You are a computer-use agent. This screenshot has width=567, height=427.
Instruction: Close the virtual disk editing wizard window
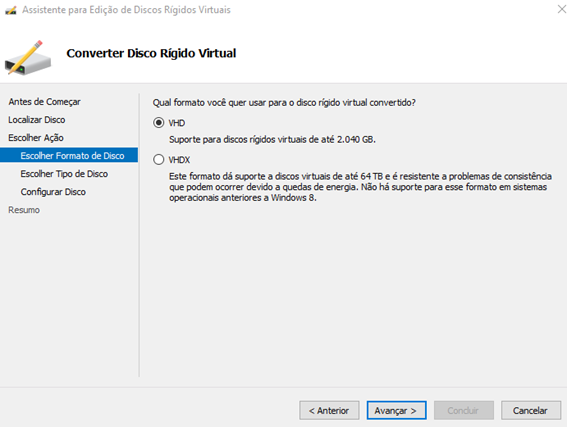point(562,9)
